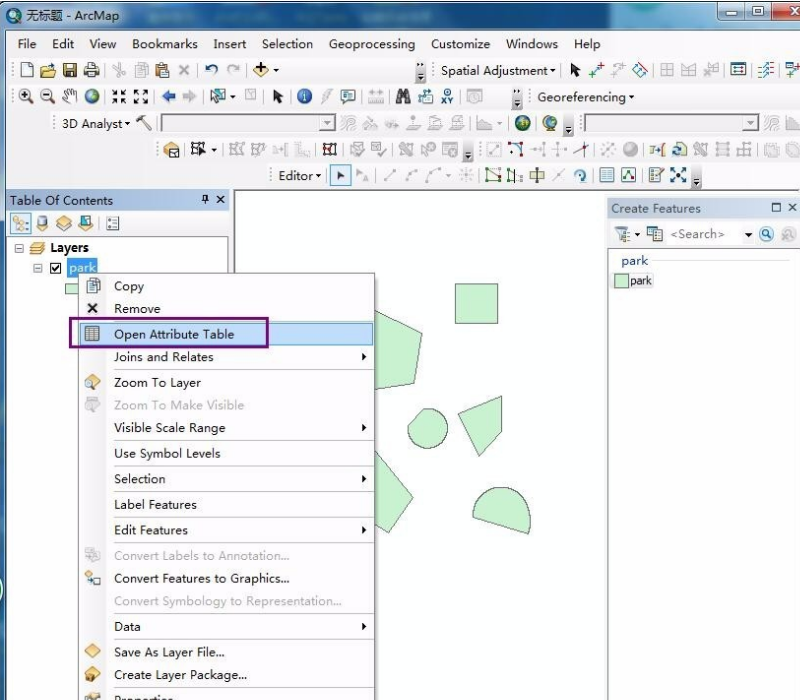Click the Select Elements black arrow tool

(x=278, y=96)
